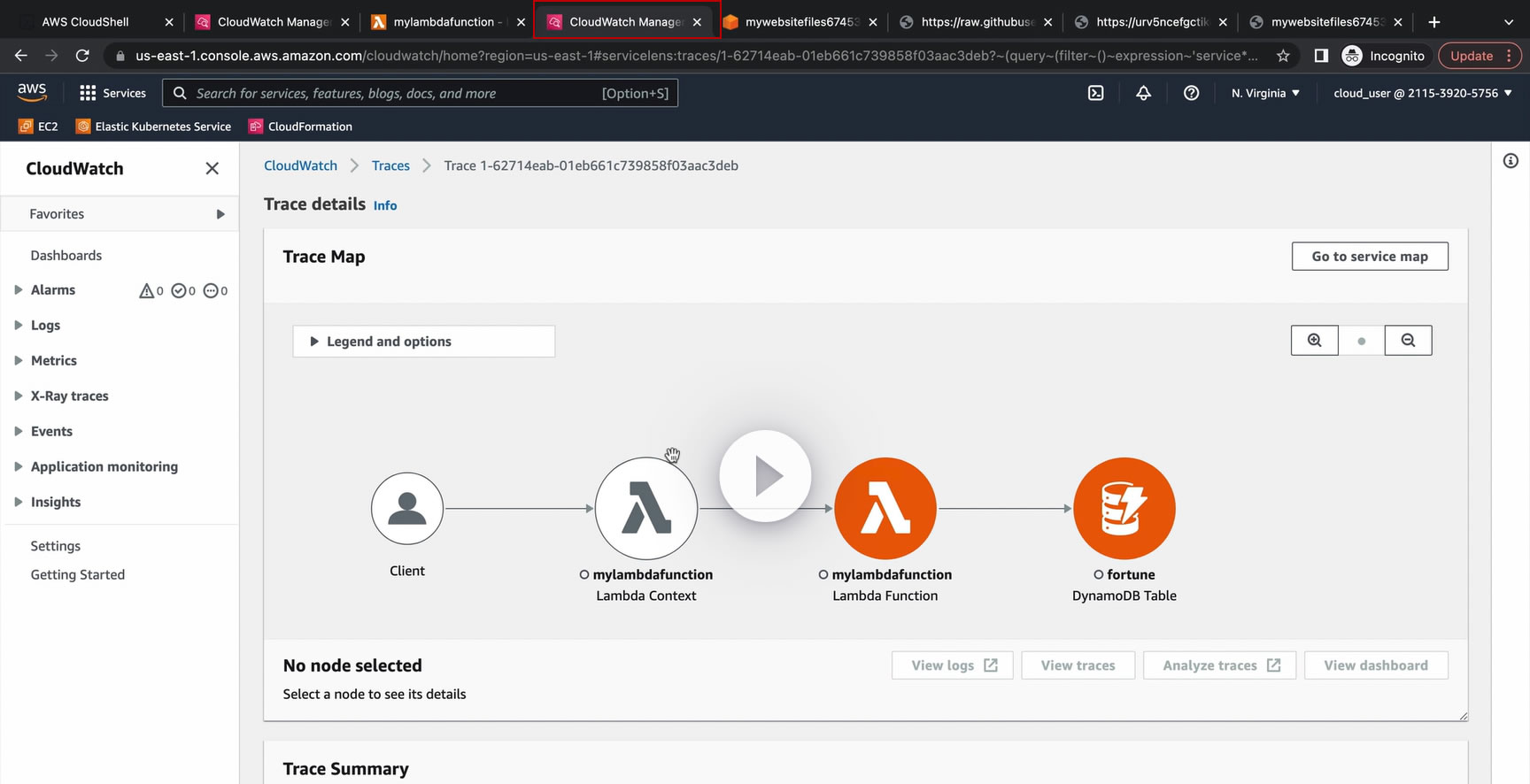Click the DynamoDB fortune table node icon
Screen dimensions: 1530x784
point(1124,509)
